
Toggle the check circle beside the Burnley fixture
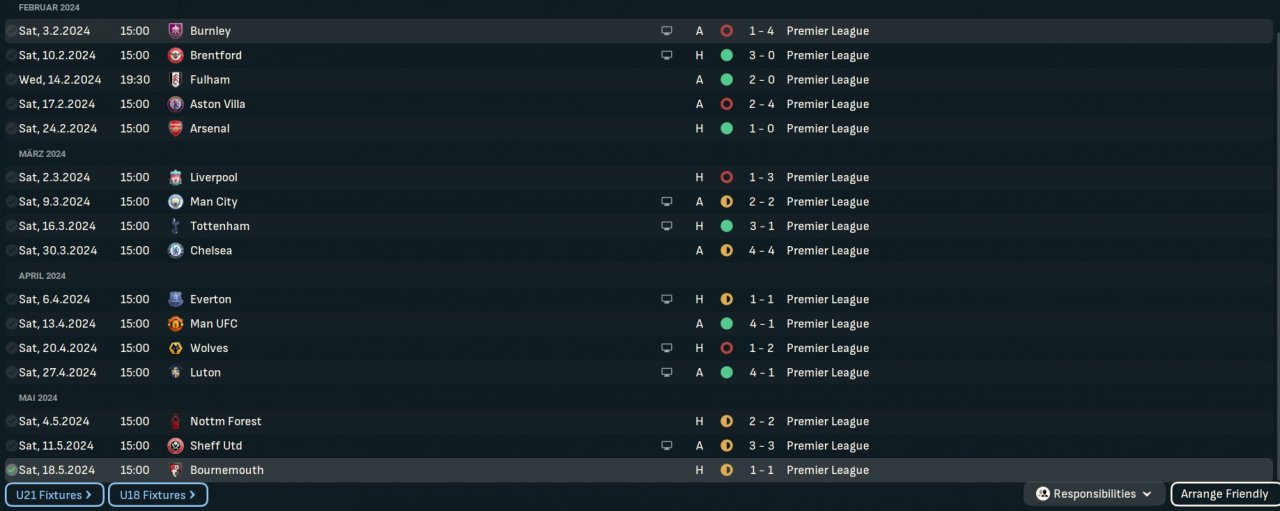tap(11, 31)
